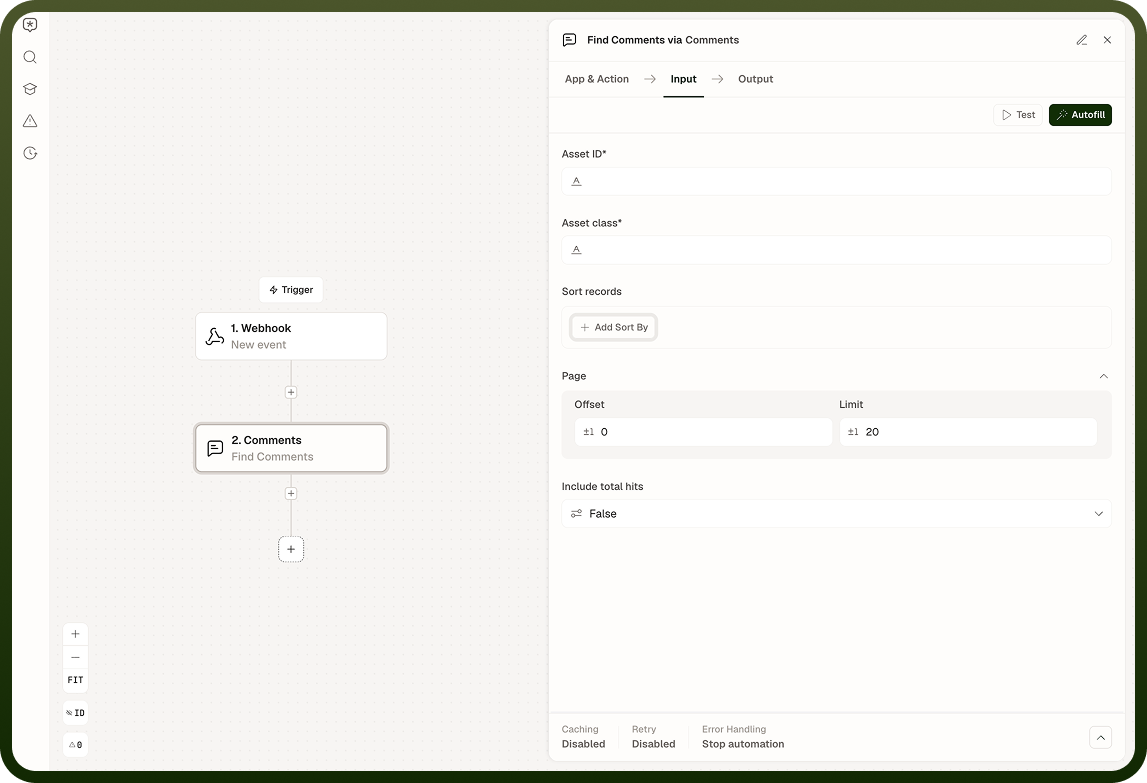
Task: Expand the bottom settings panel chevron
Action: [x=1100, y=738]
